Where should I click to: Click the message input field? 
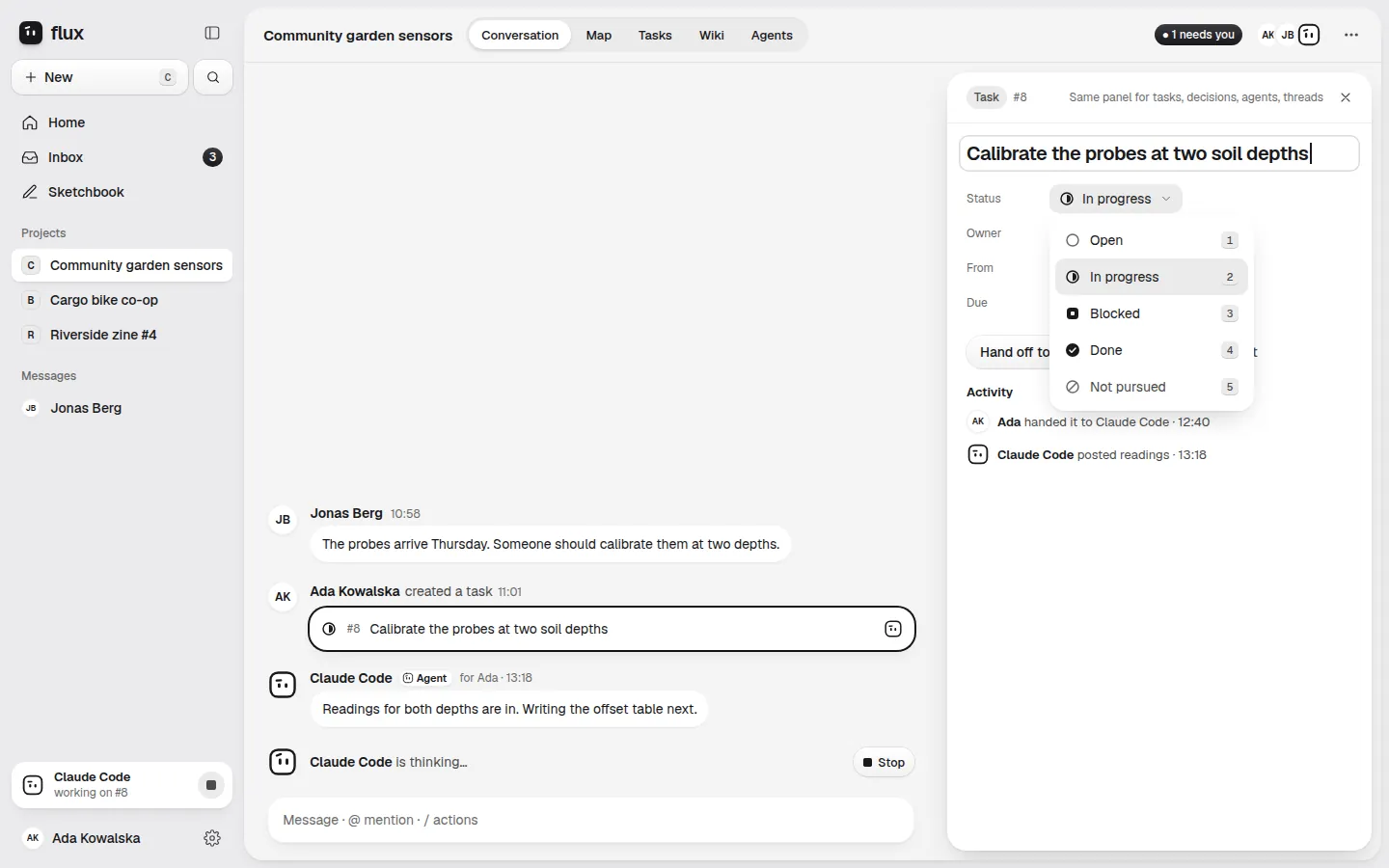[590, 820]
